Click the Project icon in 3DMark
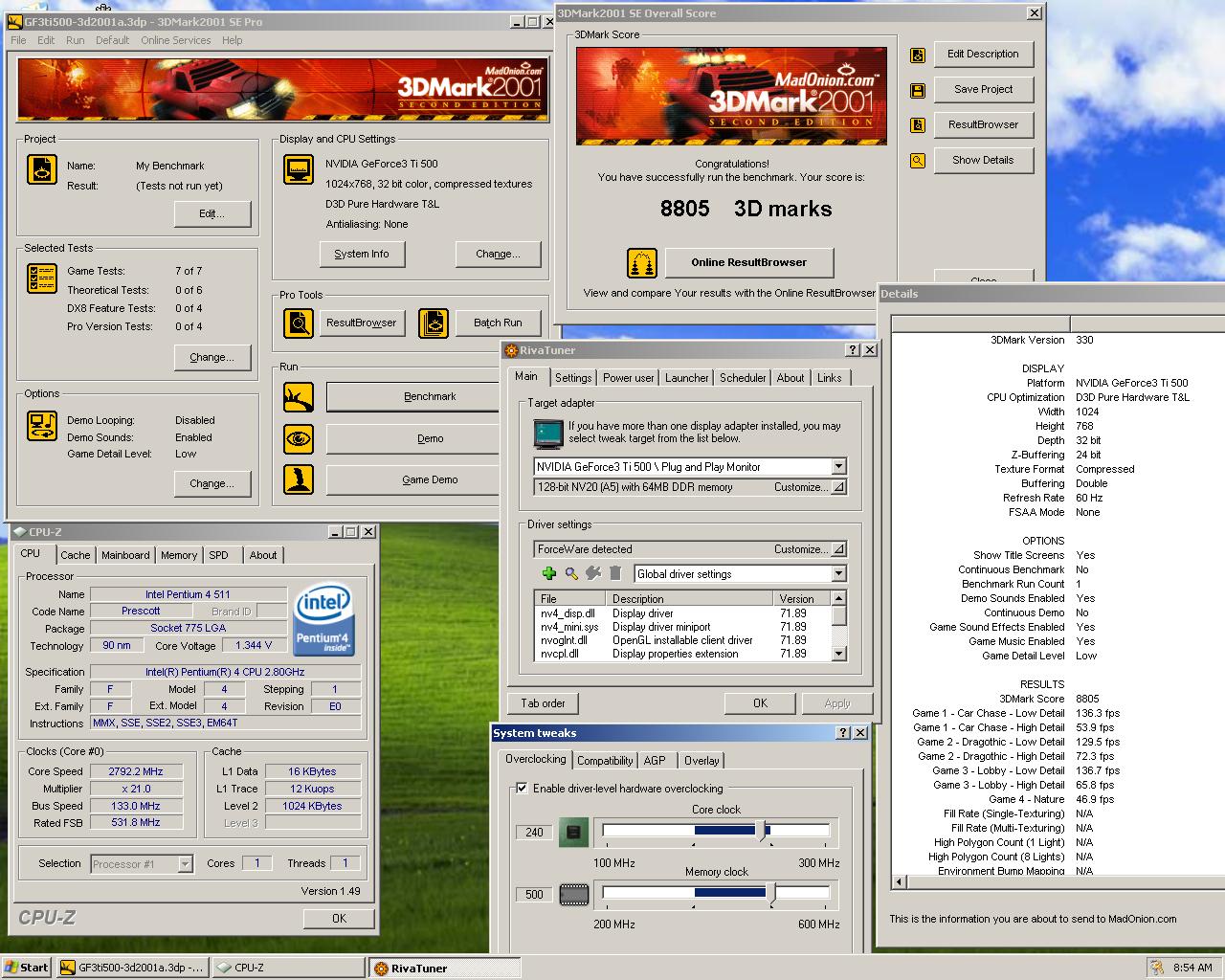This screenshot has width=1225, height=980. 42,169
